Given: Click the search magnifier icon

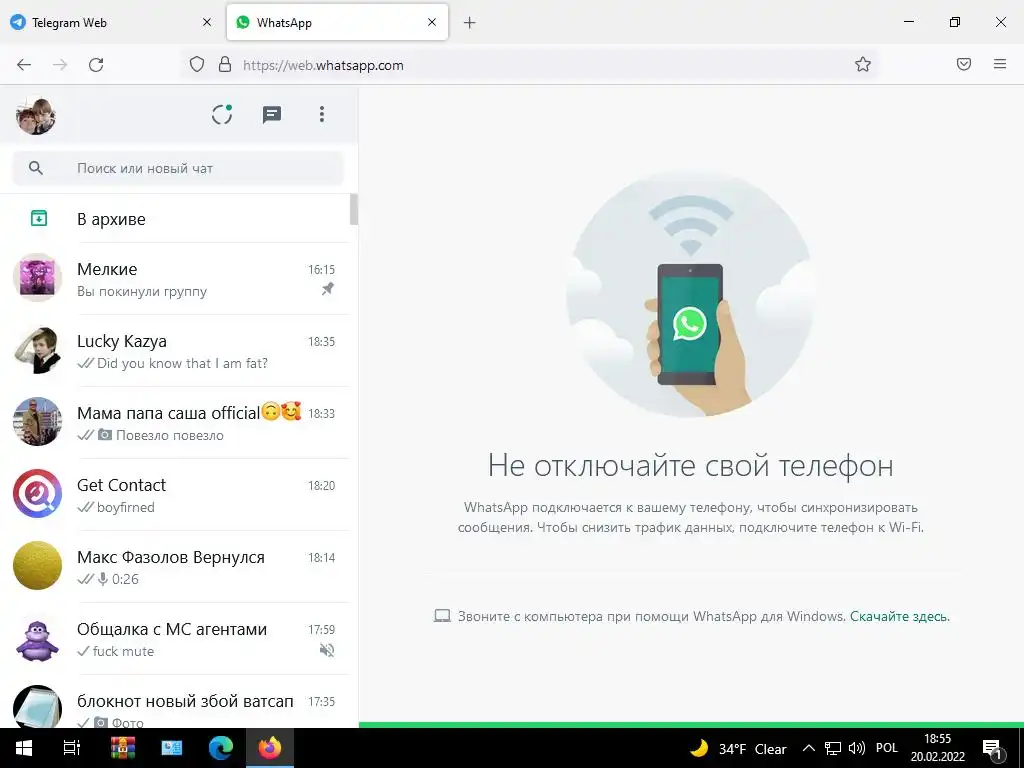Looking at the screenshot, I should 36,168.
